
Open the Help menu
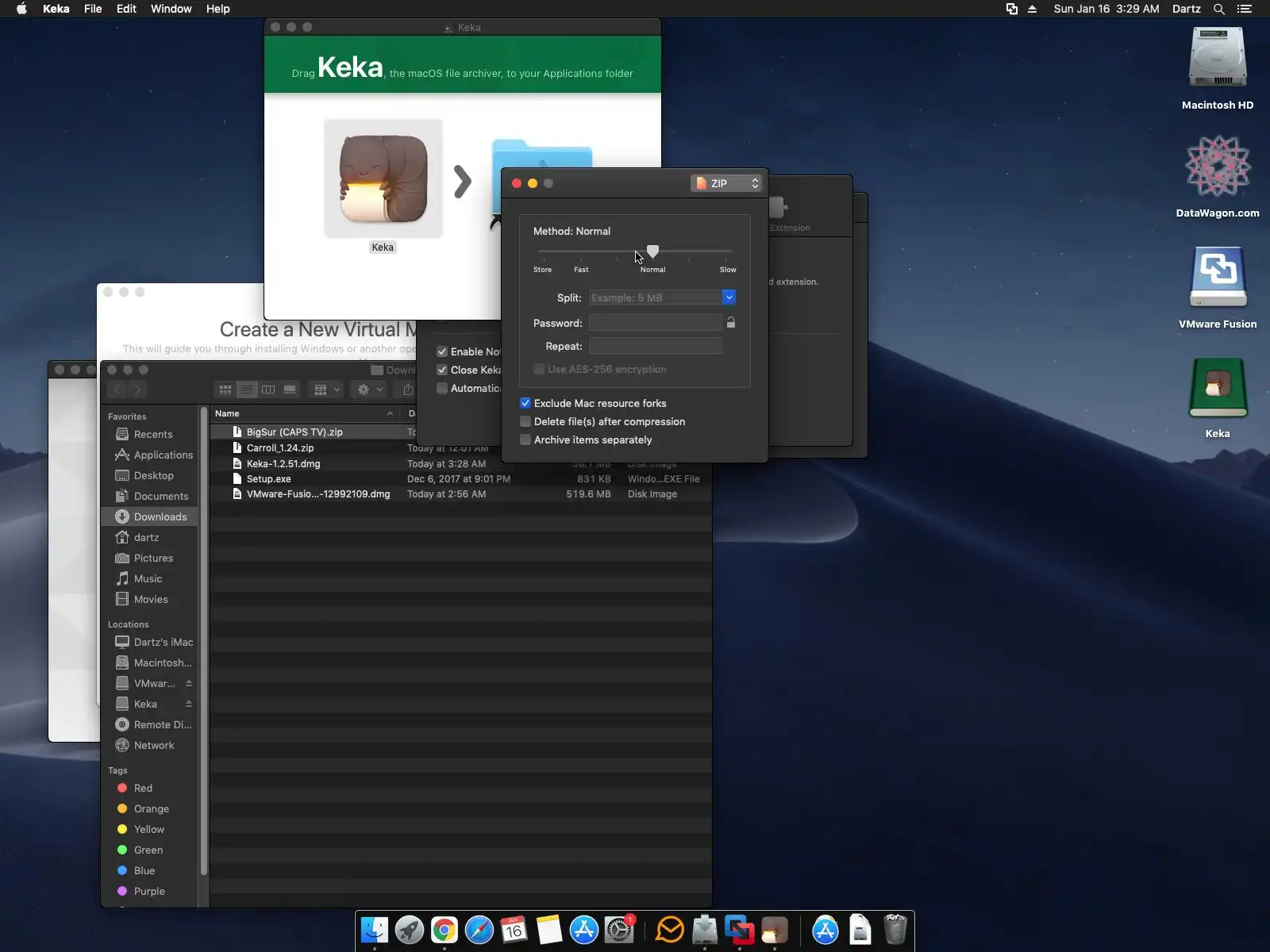217,9
